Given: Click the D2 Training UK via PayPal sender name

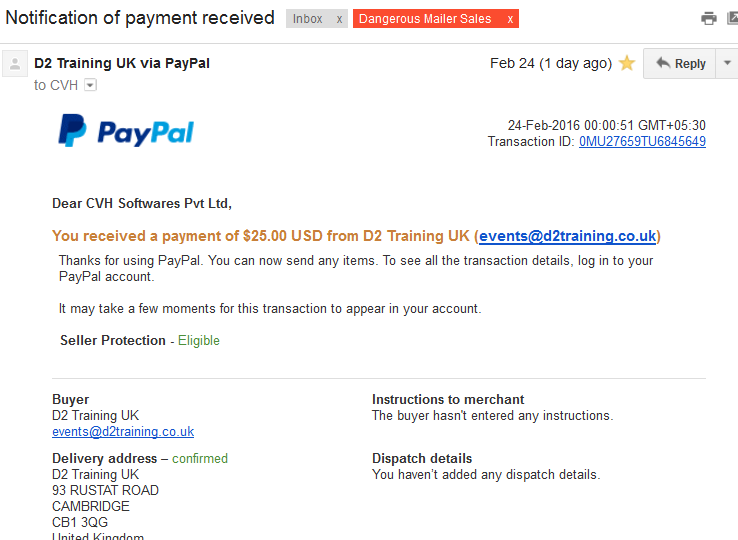Looking at the screenshot, I should click(122, 63).
